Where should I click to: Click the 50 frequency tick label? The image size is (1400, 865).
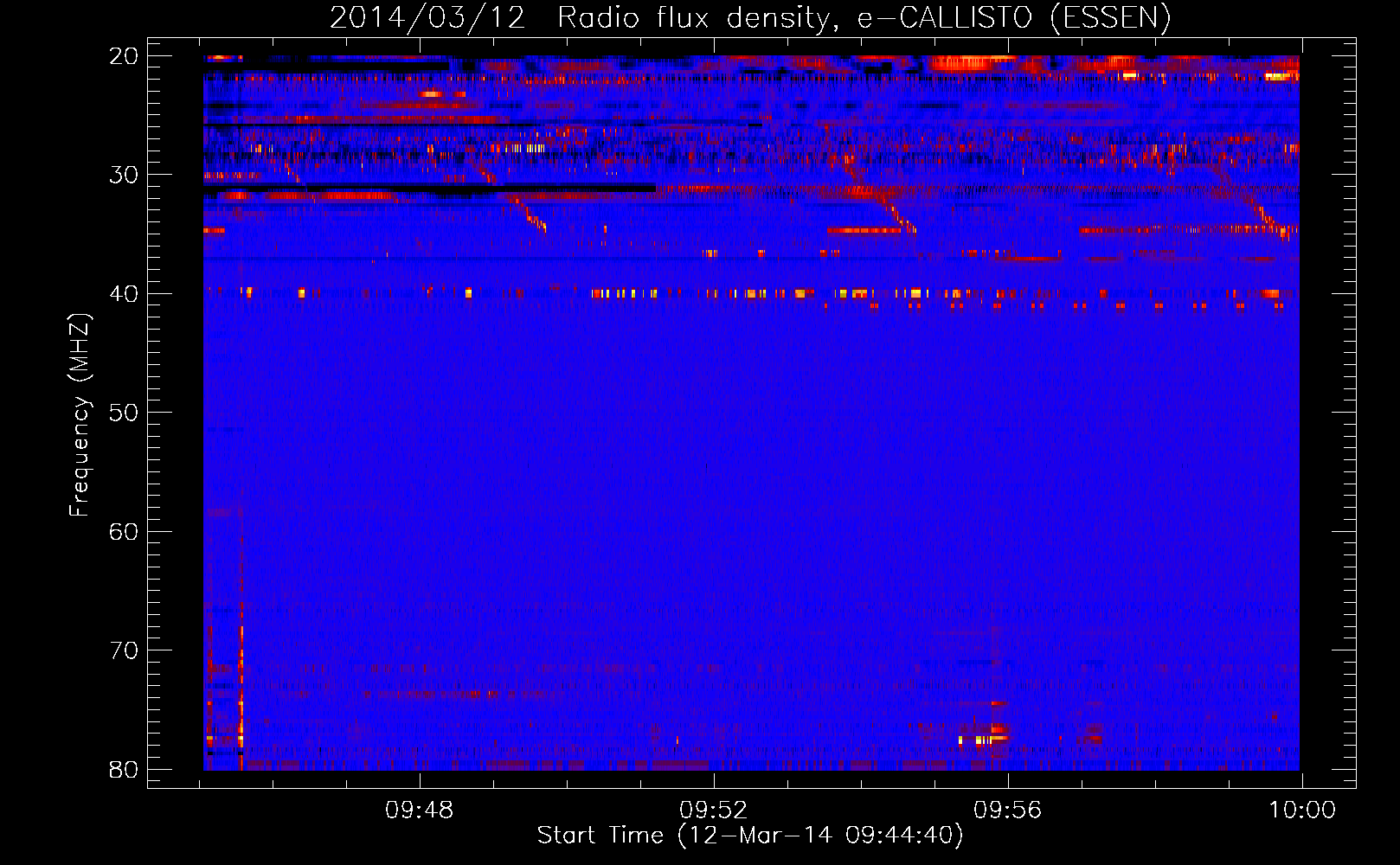click(x=124, y=413)
